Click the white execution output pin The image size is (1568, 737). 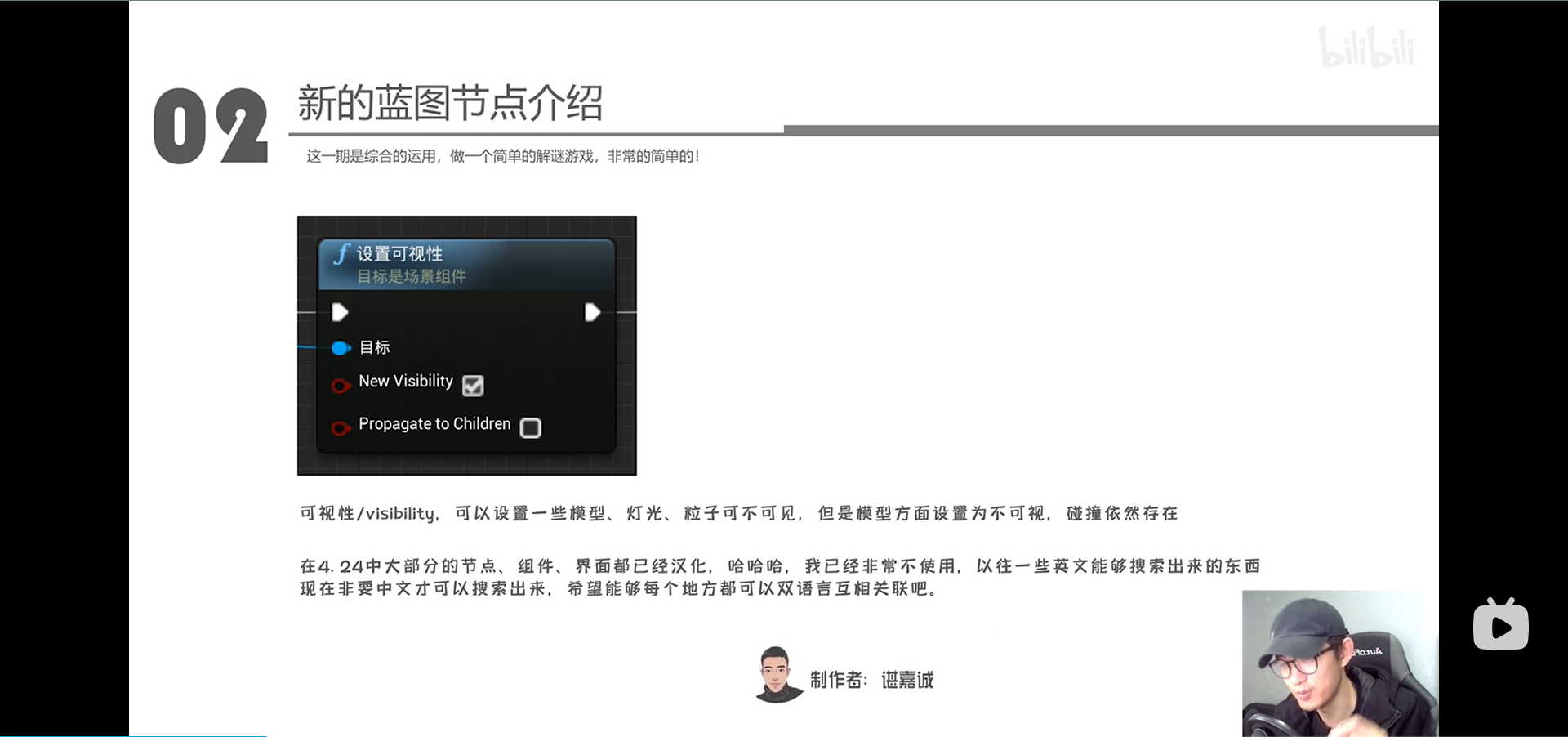click(593, 312)
